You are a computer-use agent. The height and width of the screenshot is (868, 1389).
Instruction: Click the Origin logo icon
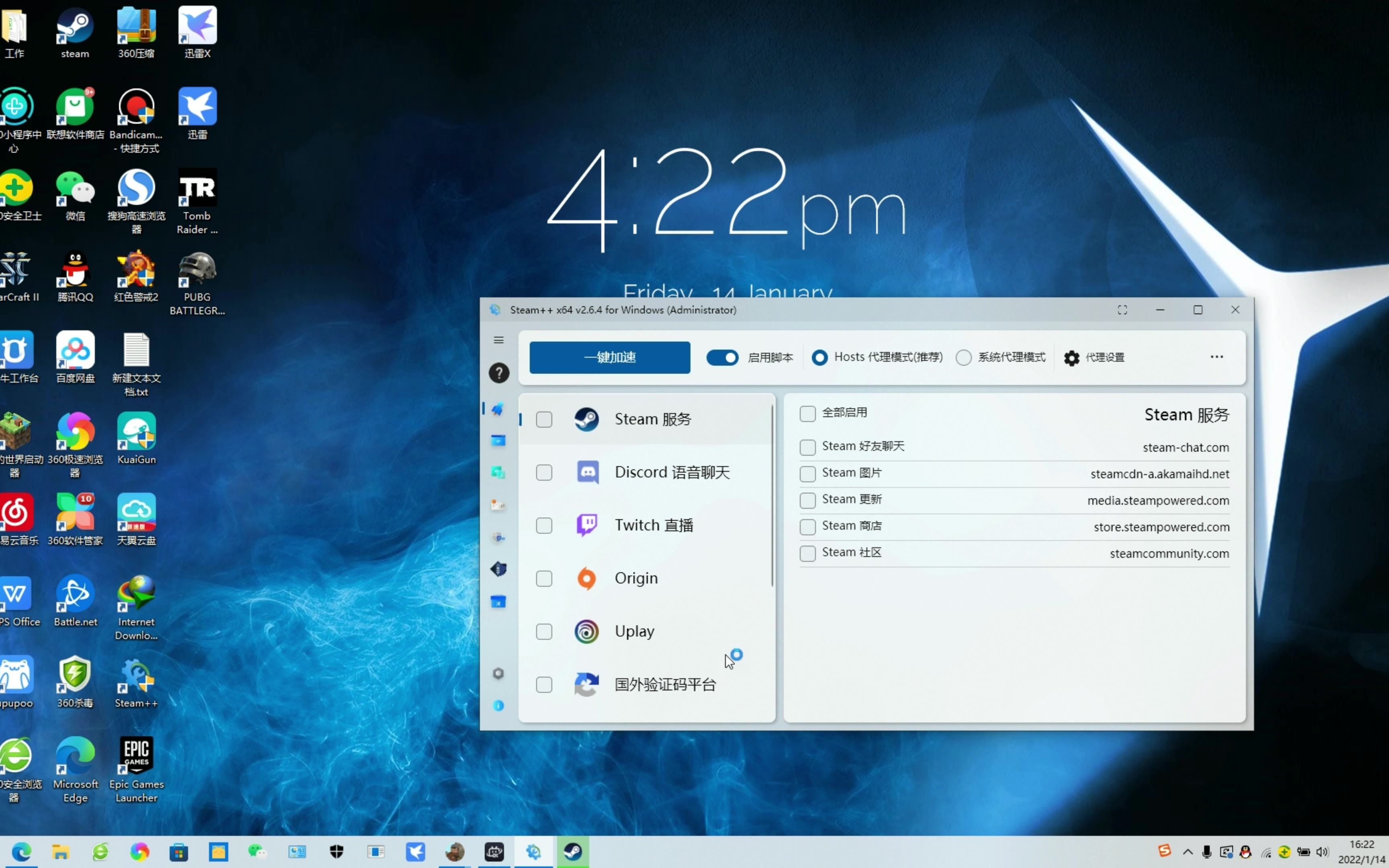coord(586,578)
